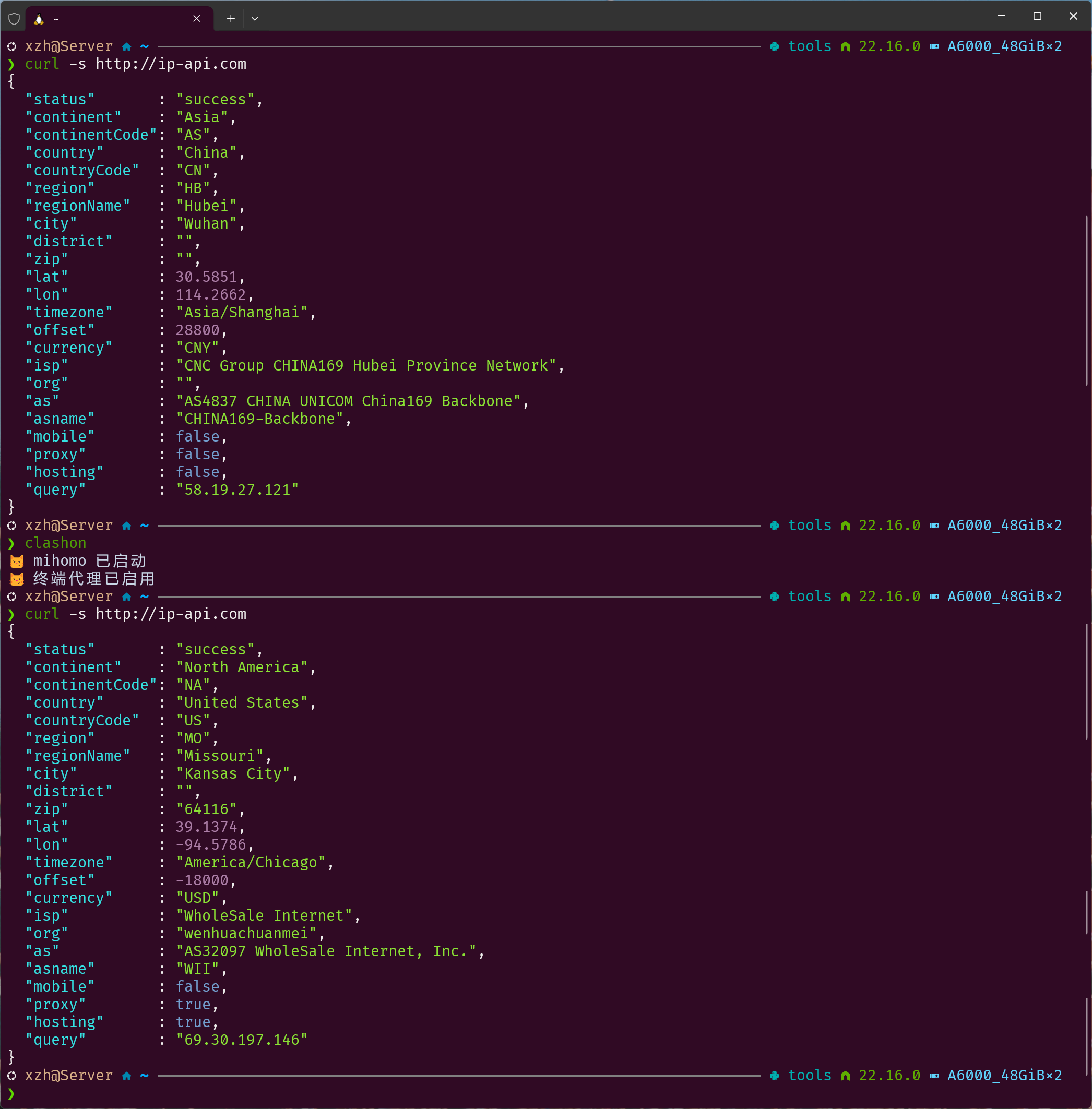Screen dimensions: 1092x1109
Task: Minimize the terminal window
Action: point(1001,16)
